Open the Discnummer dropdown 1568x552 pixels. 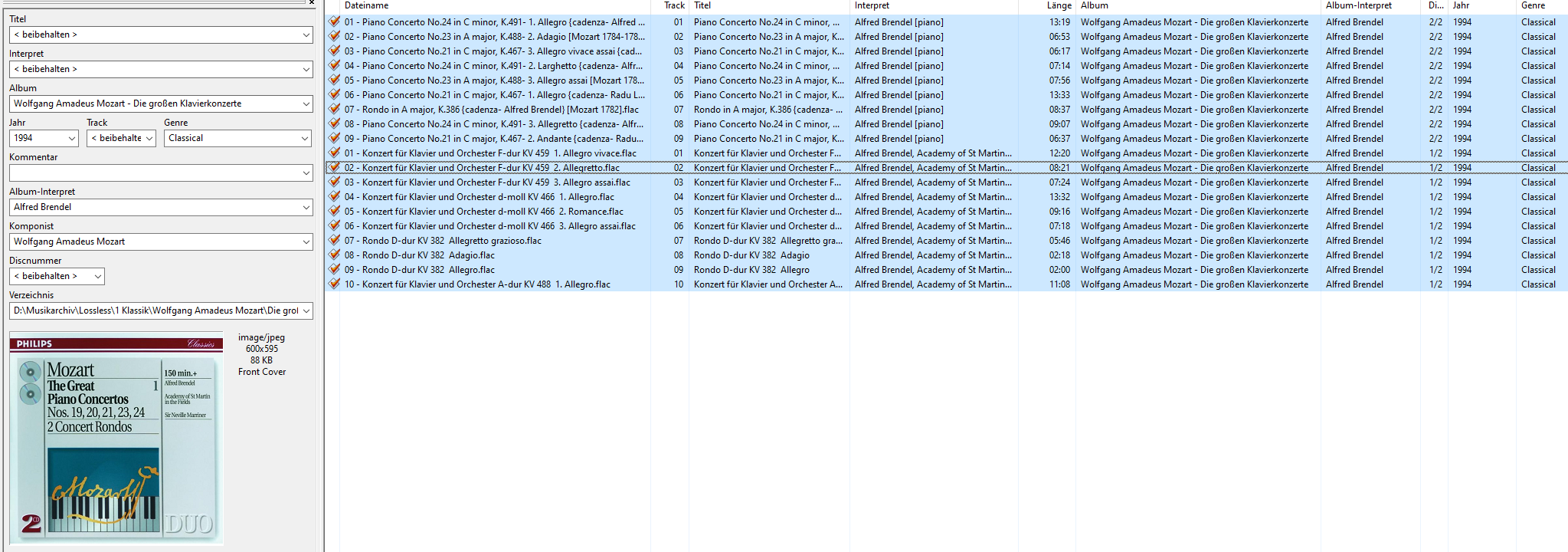(97, 277)
